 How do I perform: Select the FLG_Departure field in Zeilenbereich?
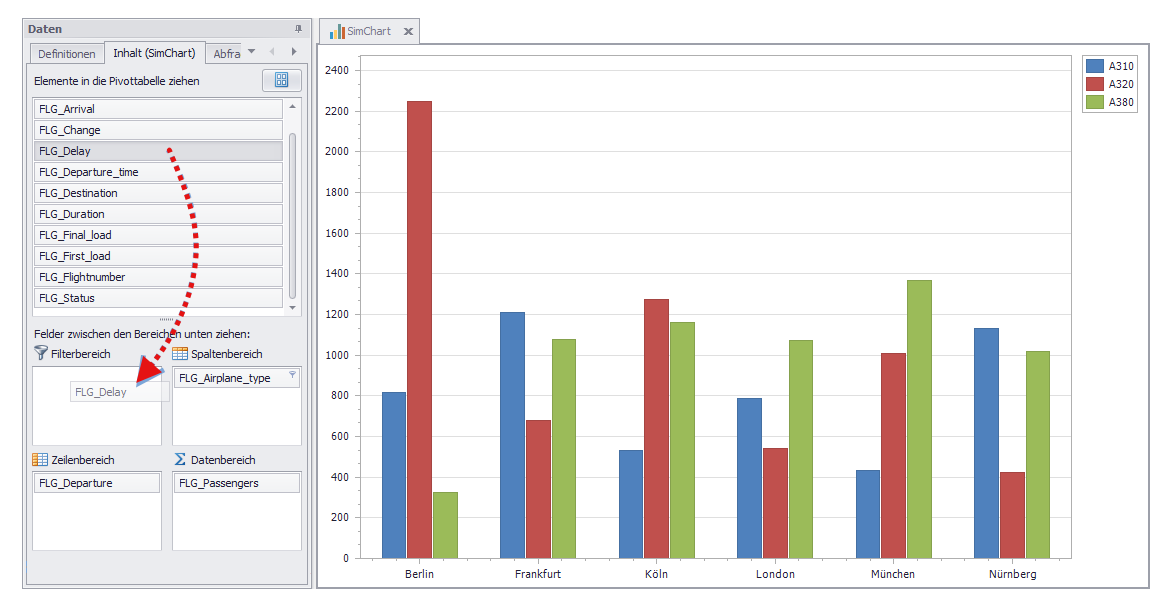click(x=97, y=483)
